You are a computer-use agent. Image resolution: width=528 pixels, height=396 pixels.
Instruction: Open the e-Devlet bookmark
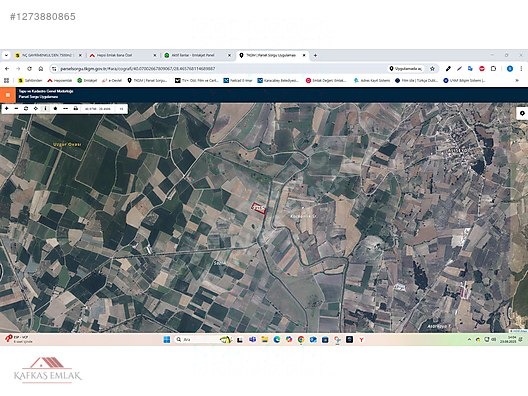pyautogui.click(x=112, y=80)
